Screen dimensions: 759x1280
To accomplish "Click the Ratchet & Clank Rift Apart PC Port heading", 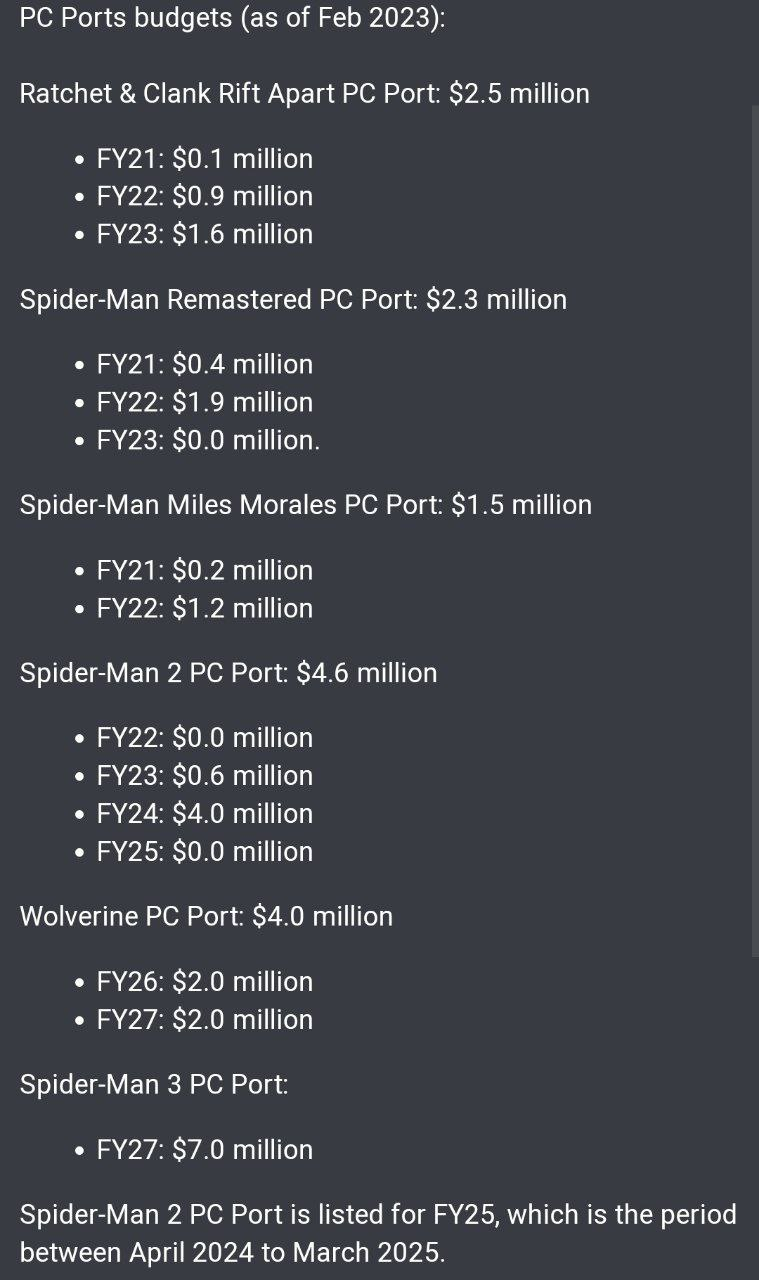I will tap(304, 93).
